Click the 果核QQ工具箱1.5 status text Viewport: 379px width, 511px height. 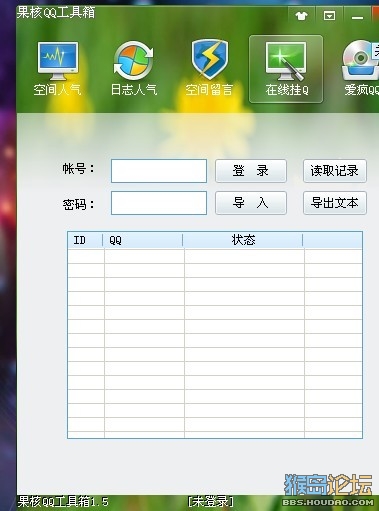pyautogui.click(x=63, y=501)
